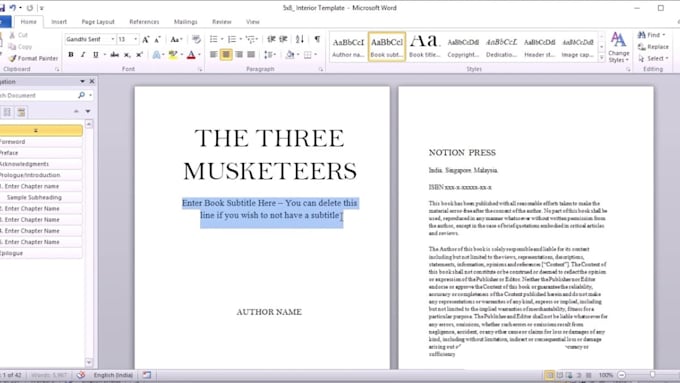Screen dimensions: 680x383
Task: Apply the text highlight color
Action: [x=173, y=55]
